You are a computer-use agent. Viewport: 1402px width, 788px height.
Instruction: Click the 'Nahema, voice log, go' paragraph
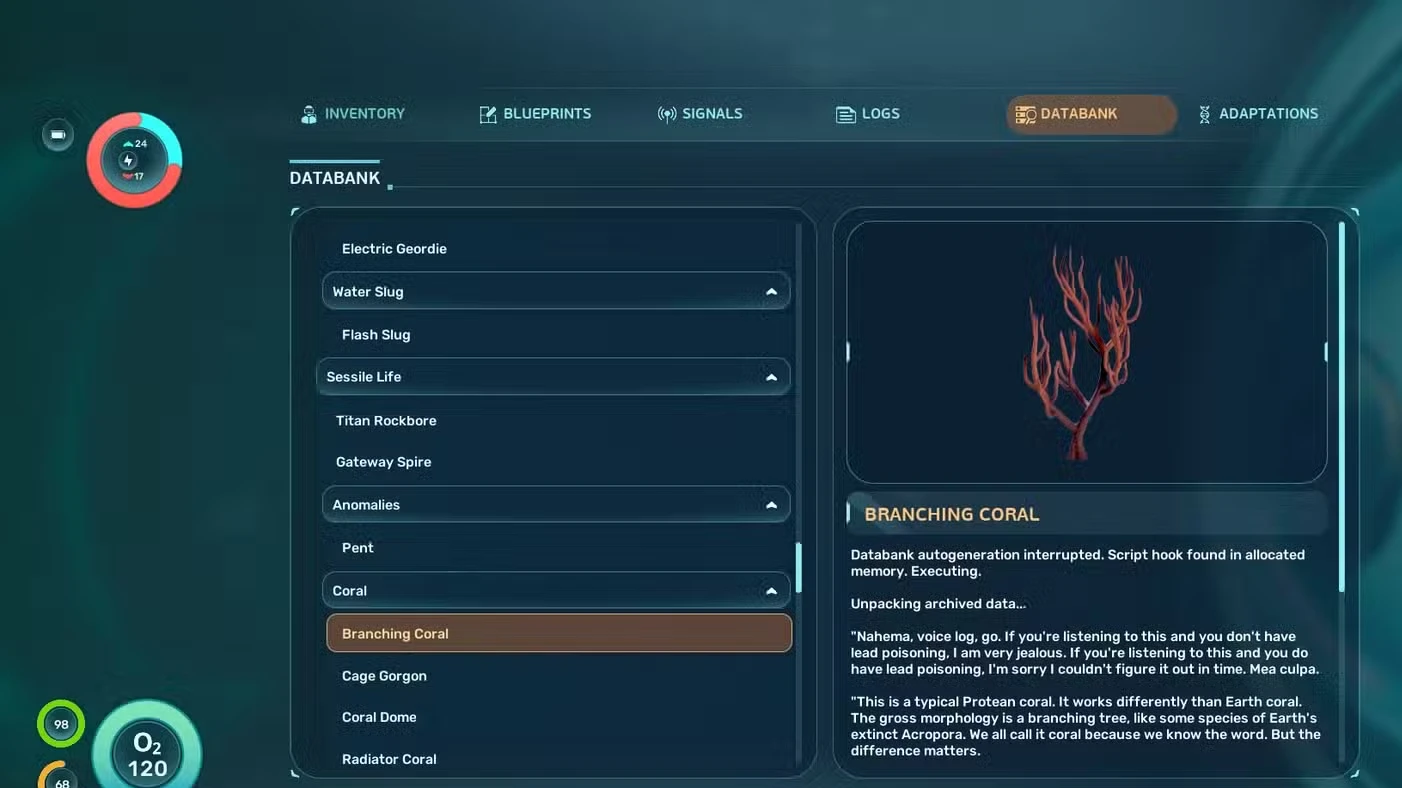(x=1085, y=653)
